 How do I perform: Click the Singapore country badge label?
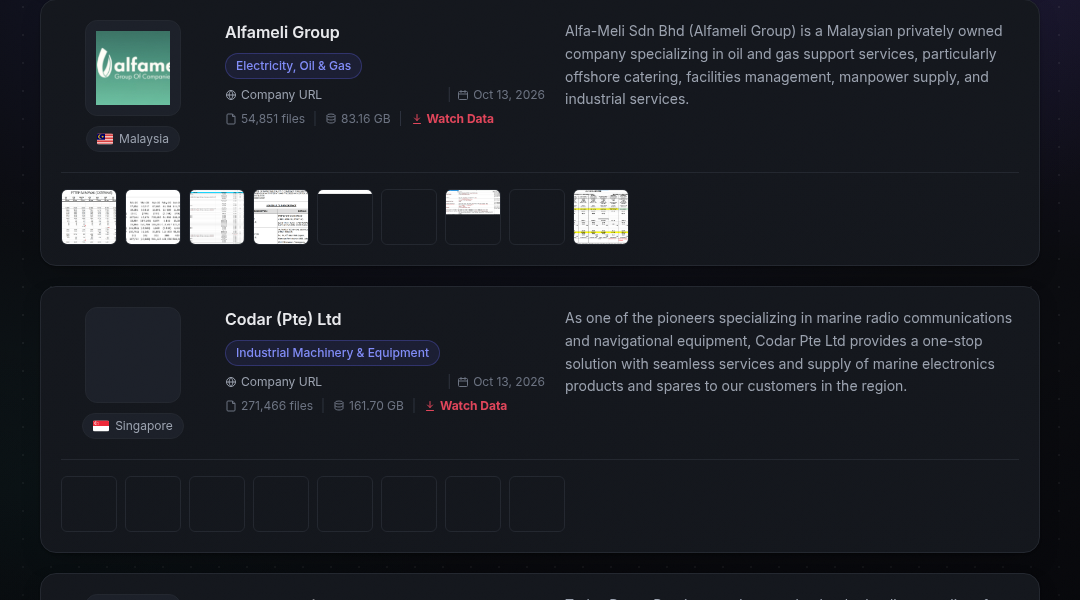point(144,426)
